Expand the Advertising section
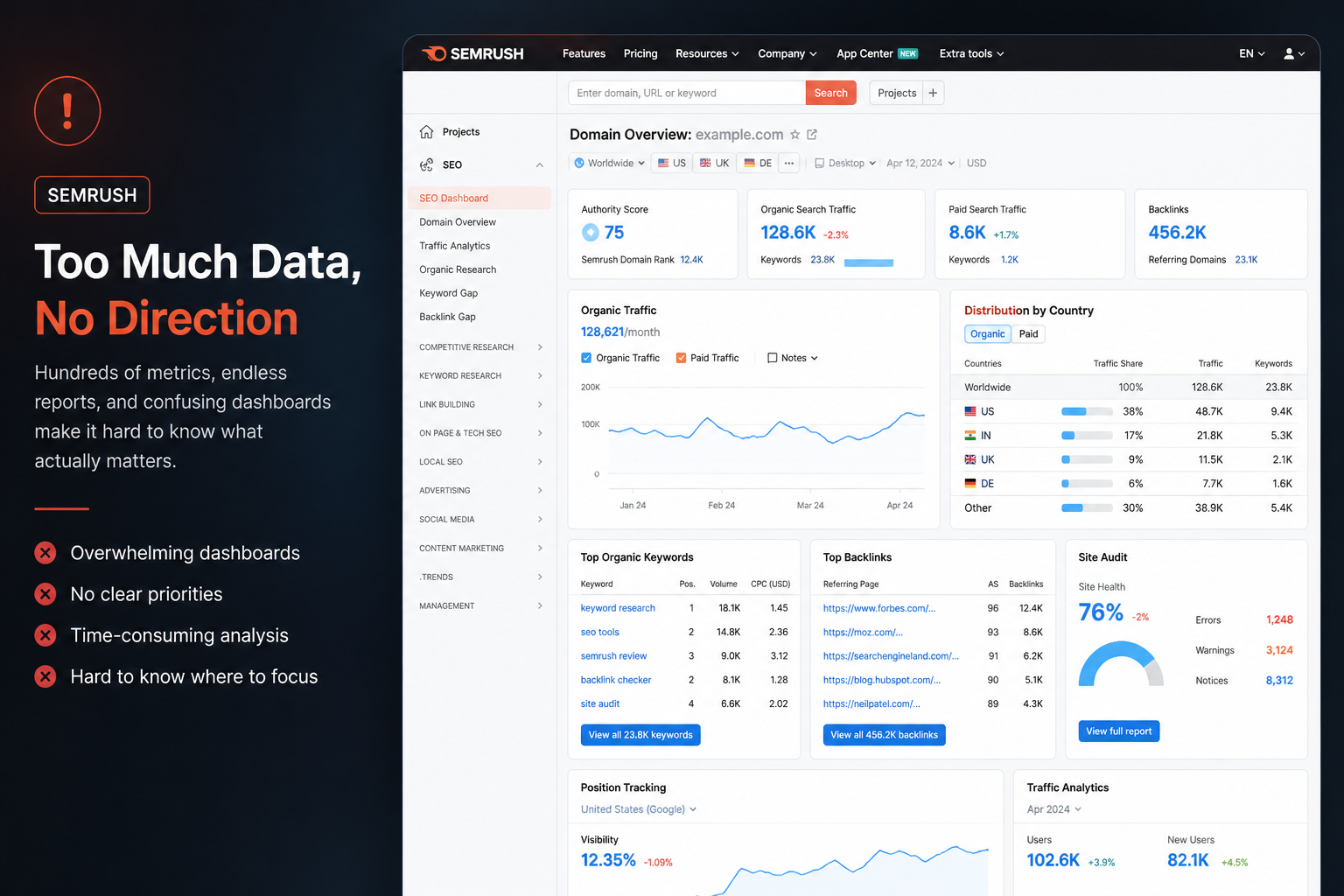1344x896 pixels. [x=480, y=491]
